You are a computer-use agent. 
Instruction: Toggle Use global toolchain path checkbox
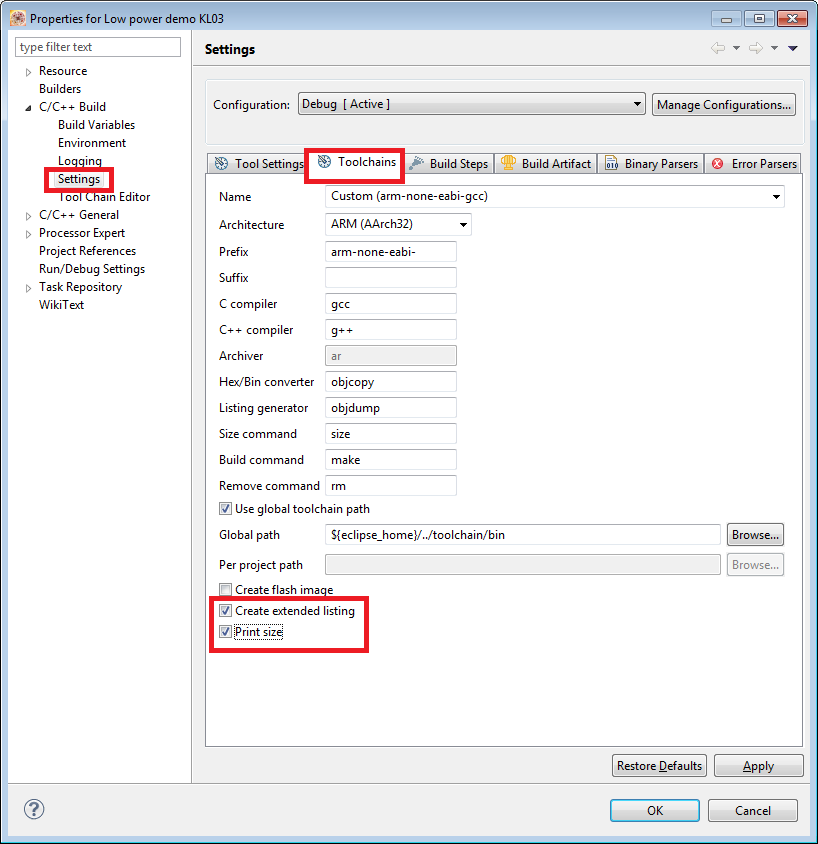tap(225, 509)
